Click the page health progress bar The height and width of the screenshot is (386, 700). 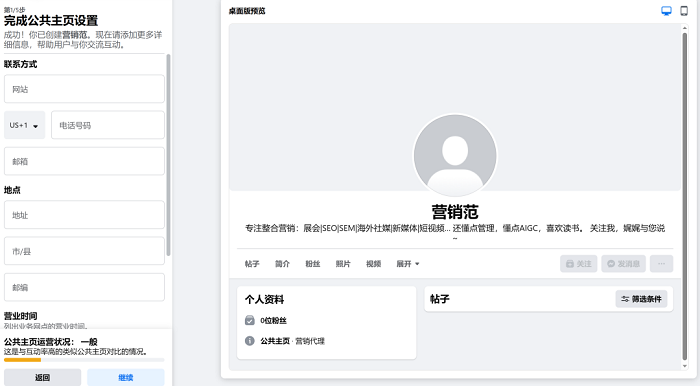tap(84, 360)
